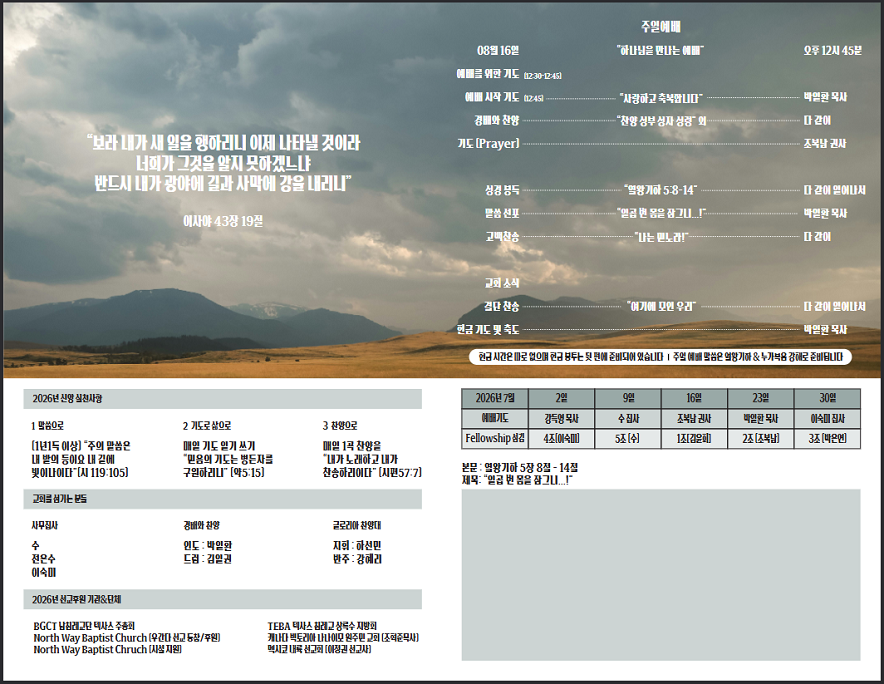Click the '글로리아 찬양대' column label
Image resolution: width=884 pixels, height=684 pixels.
tap(357, 525)
